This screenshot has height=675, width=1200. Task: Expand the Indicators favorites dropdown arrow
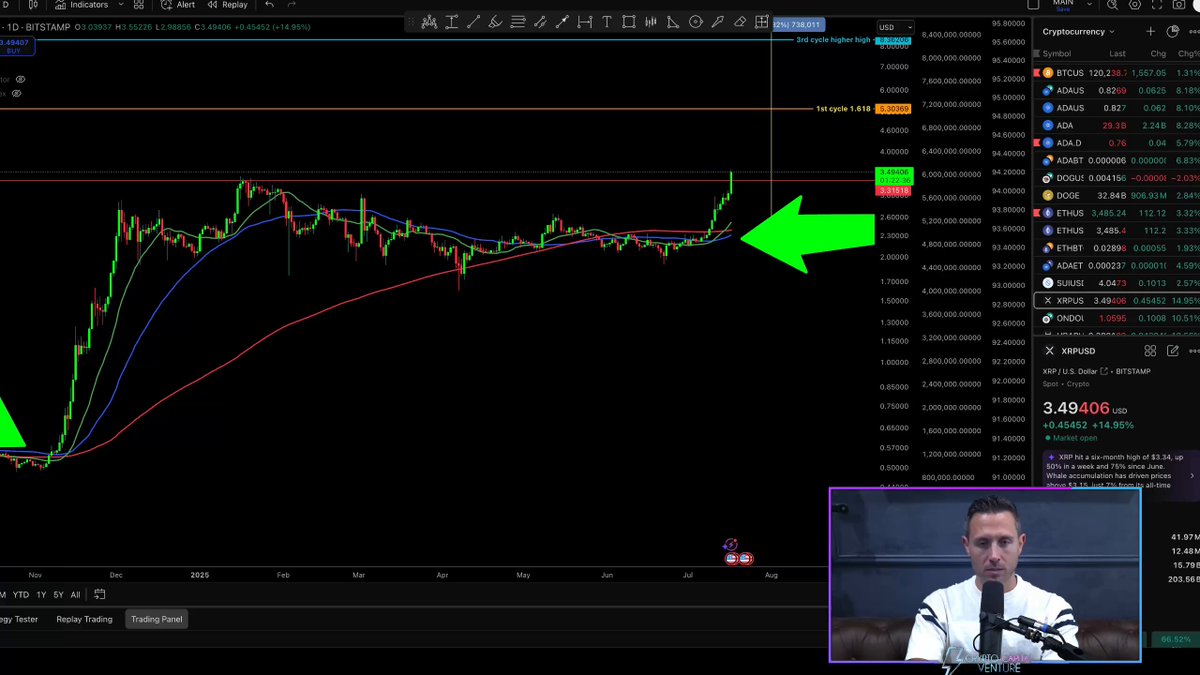[x=120, y=5]
